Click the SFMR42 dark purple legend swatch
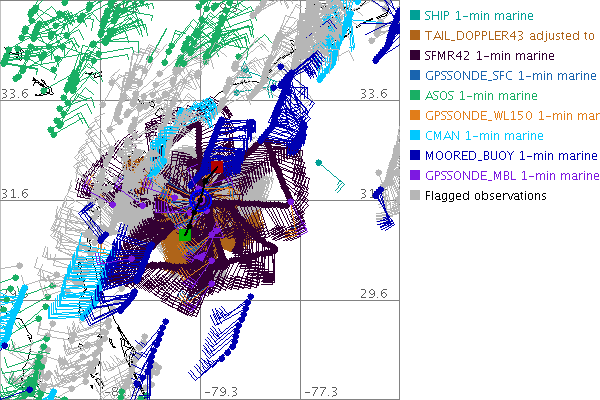The height and width of the screenshot is (400, 600). pyautogui.click(x=414, y=55)
